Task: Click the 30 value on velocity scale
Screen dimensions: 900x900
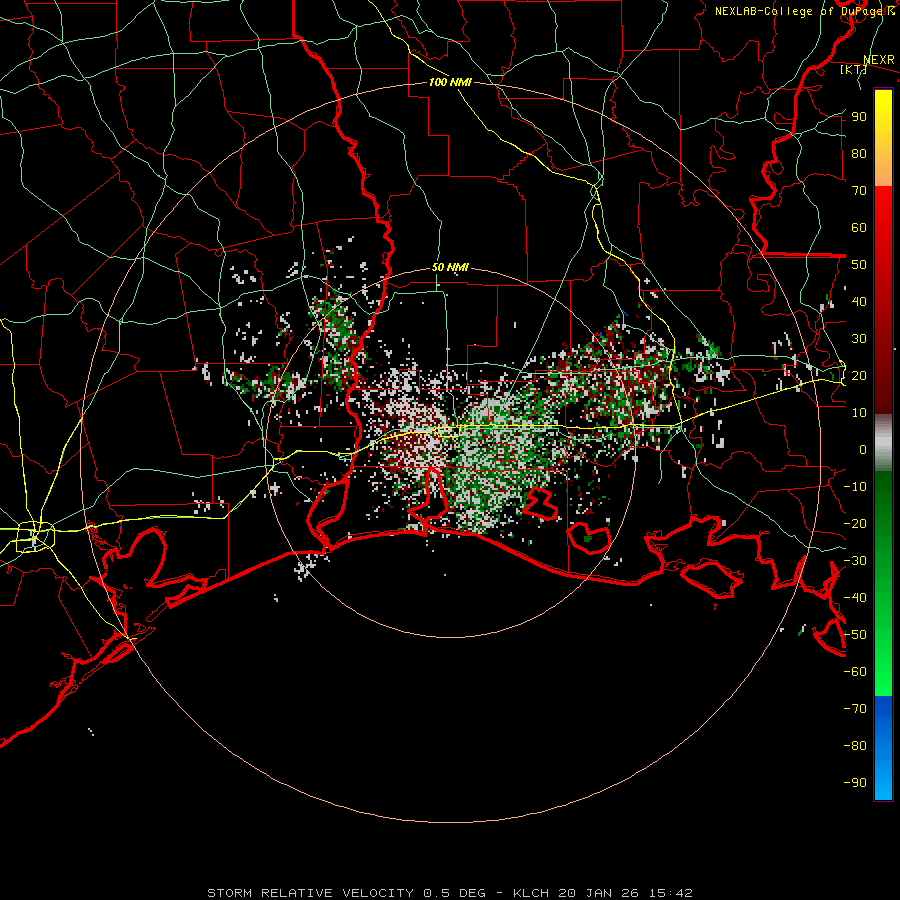Action: pos(859,339)
